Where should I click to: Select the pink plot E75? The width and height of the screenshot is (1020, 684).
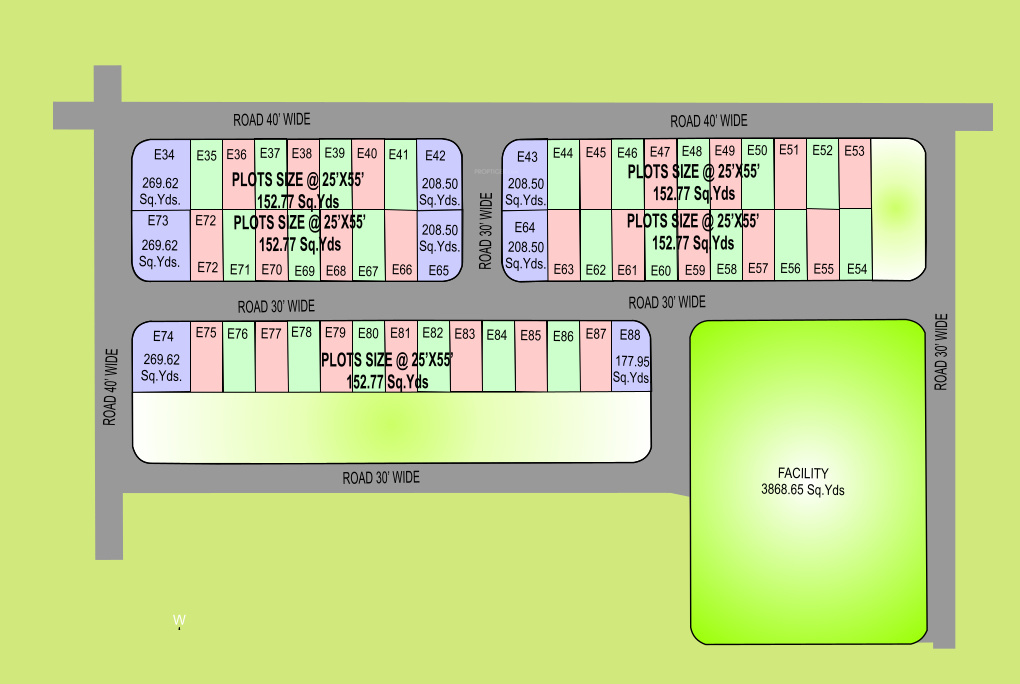[x=207, y=357]
